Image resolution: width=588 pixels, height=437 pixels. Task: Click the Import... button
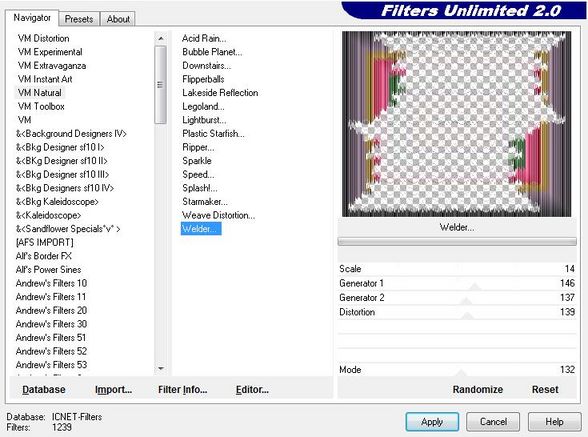[113, 389]
